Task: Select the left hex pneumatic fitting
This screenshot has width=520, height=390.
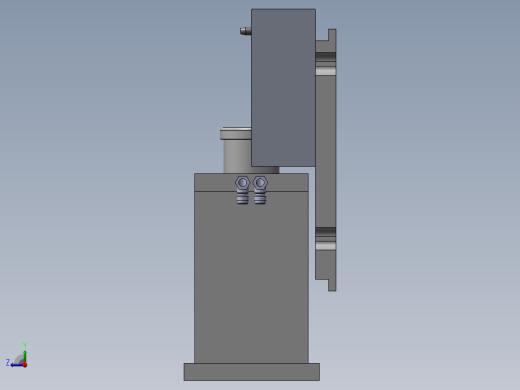Action: pos(242,190)
